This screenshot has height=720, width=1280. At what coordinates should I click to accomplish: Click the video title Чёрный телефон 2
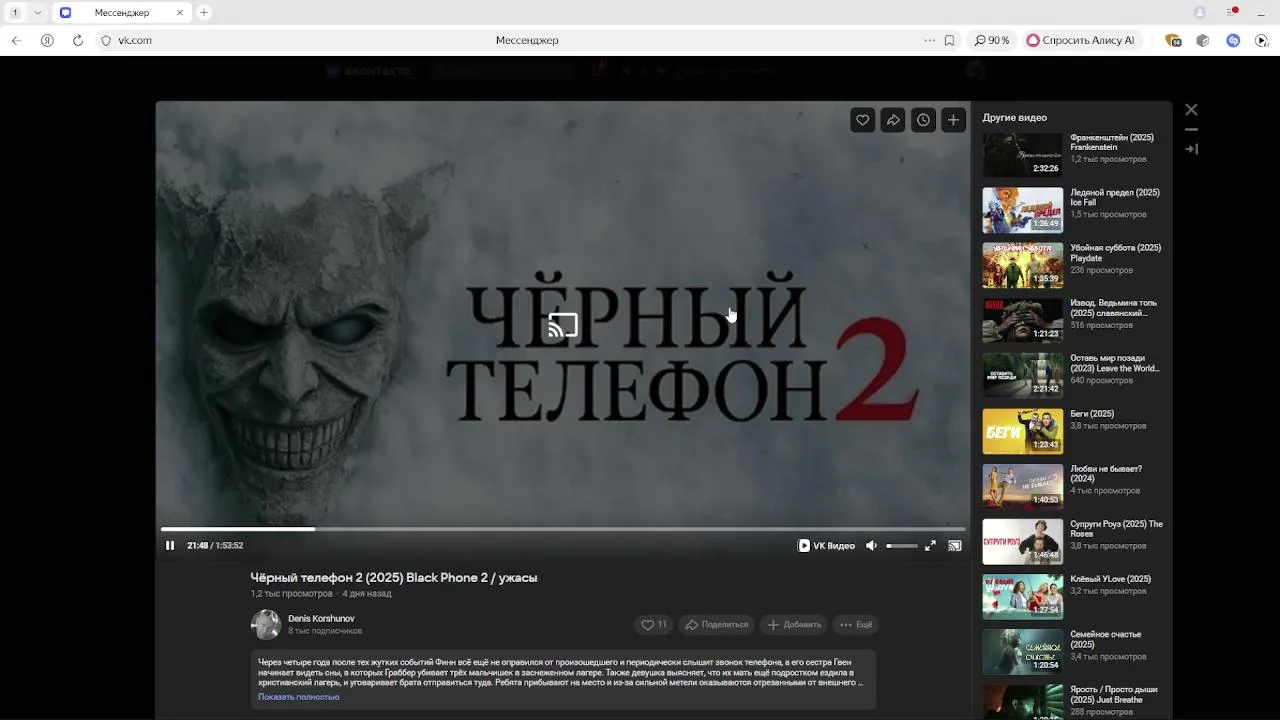point(394,577)
